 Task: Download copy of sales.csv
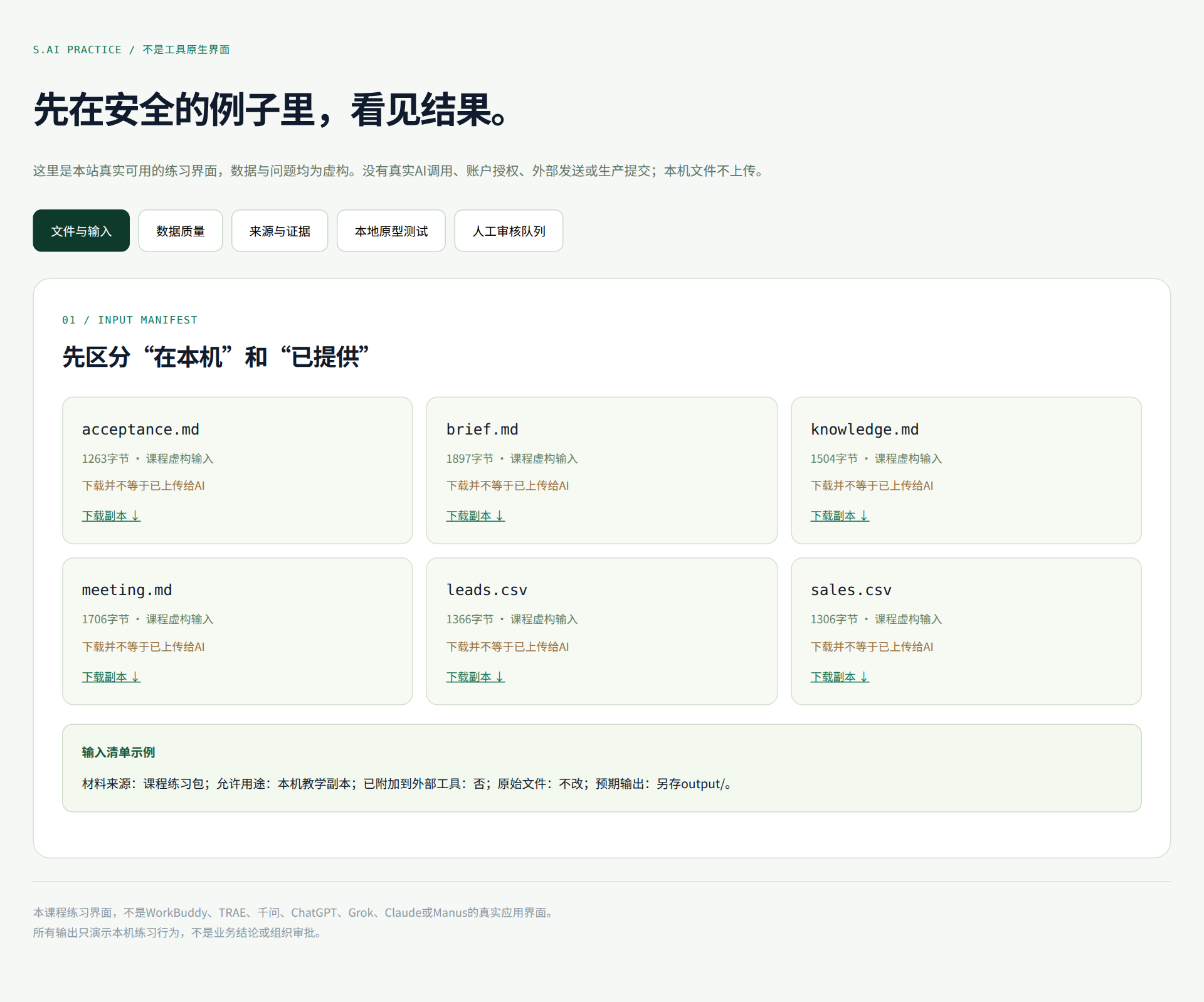pyautogui.click(x=840, y=677)
